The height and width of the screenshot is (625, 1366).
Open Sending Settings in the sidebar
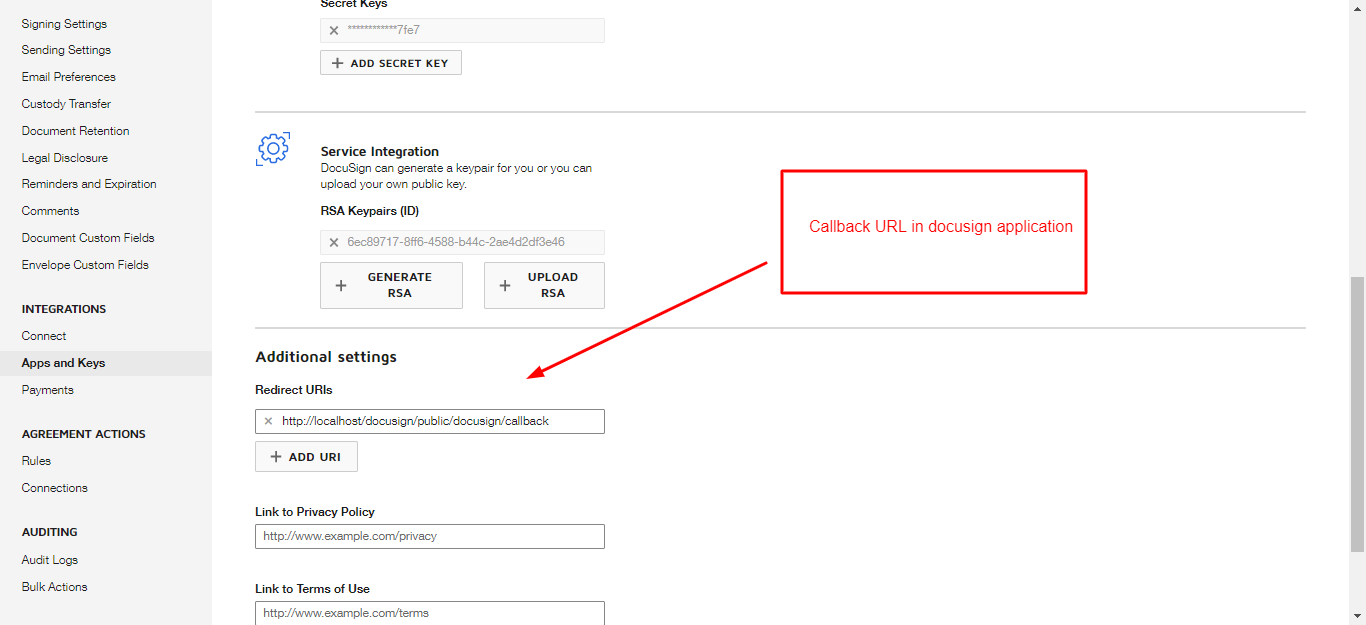click(66, 50)
